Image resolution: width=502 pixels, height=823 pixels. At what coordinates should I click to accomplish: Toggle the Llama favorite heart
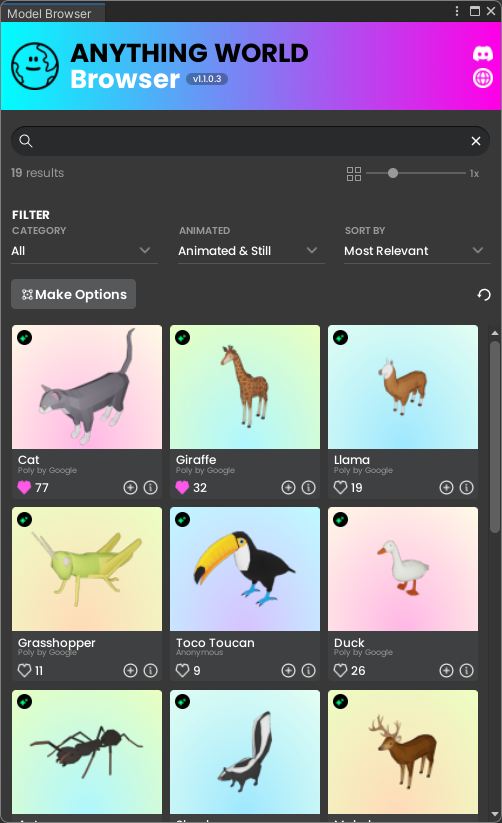pos(340,488)
